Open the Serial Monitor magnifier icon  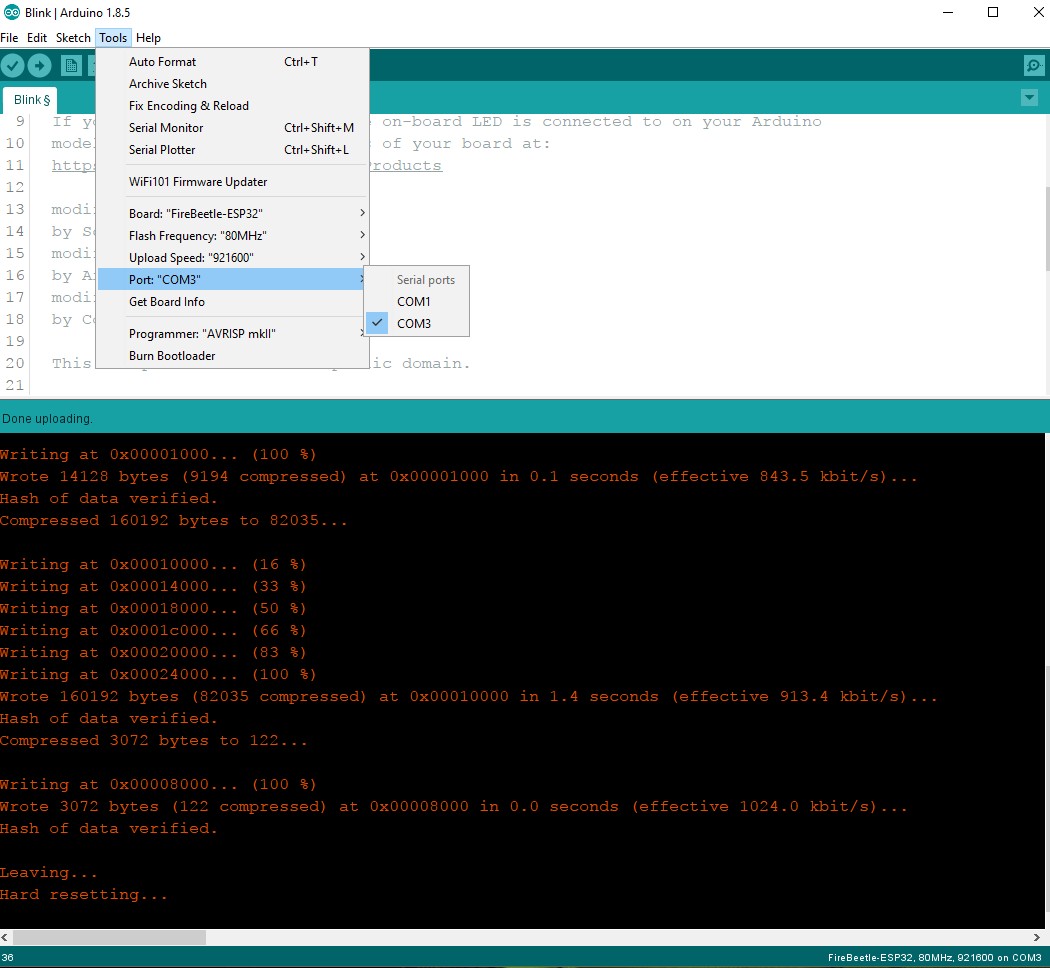point(1034,65)
